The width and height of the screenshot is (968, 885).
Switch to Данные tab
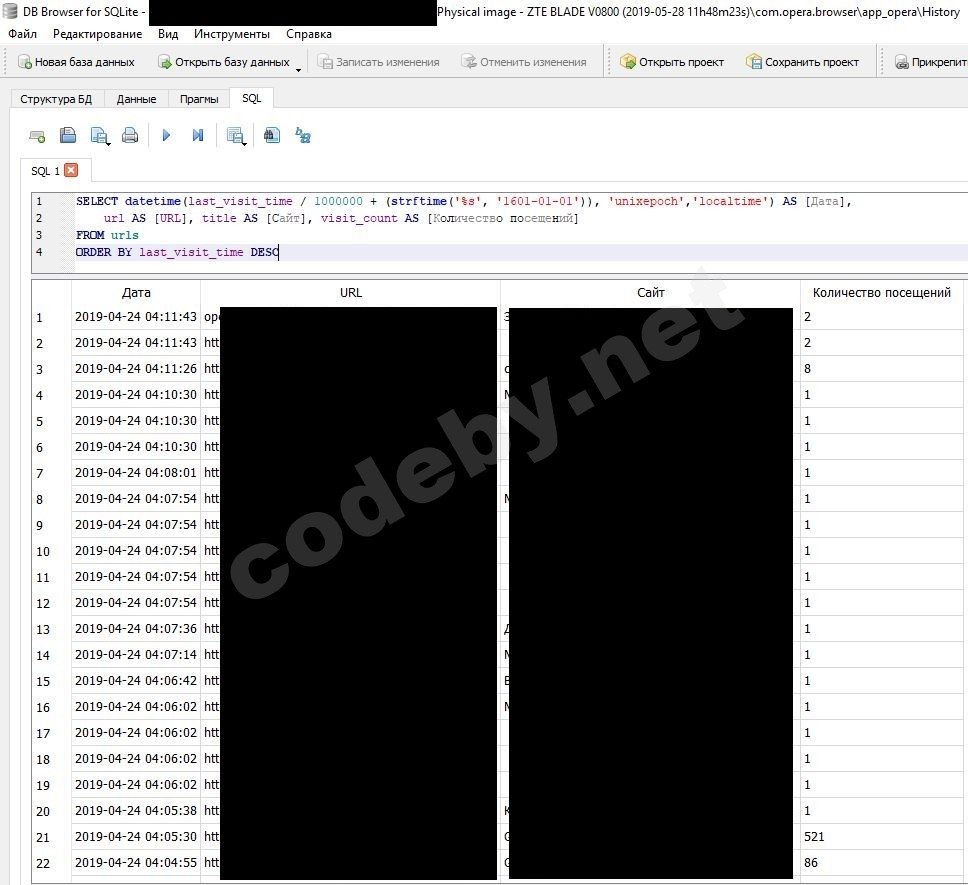[136, 99]
